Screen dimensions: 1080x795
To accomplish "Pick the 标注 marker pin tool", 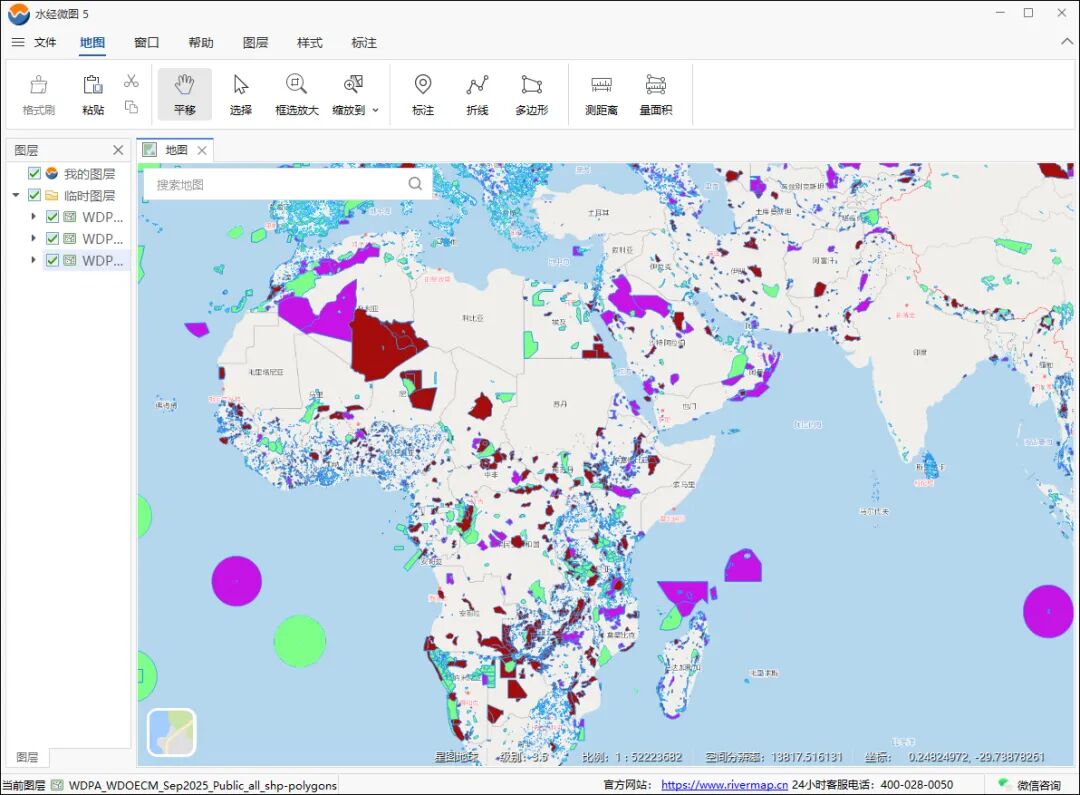I will (423, 94).
